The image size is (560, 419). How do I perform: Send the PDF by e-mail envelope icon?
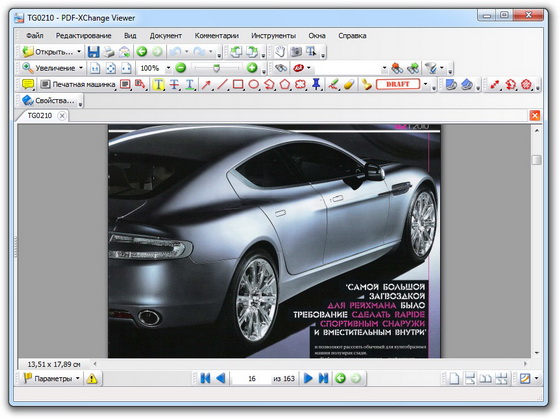point(124,52)
